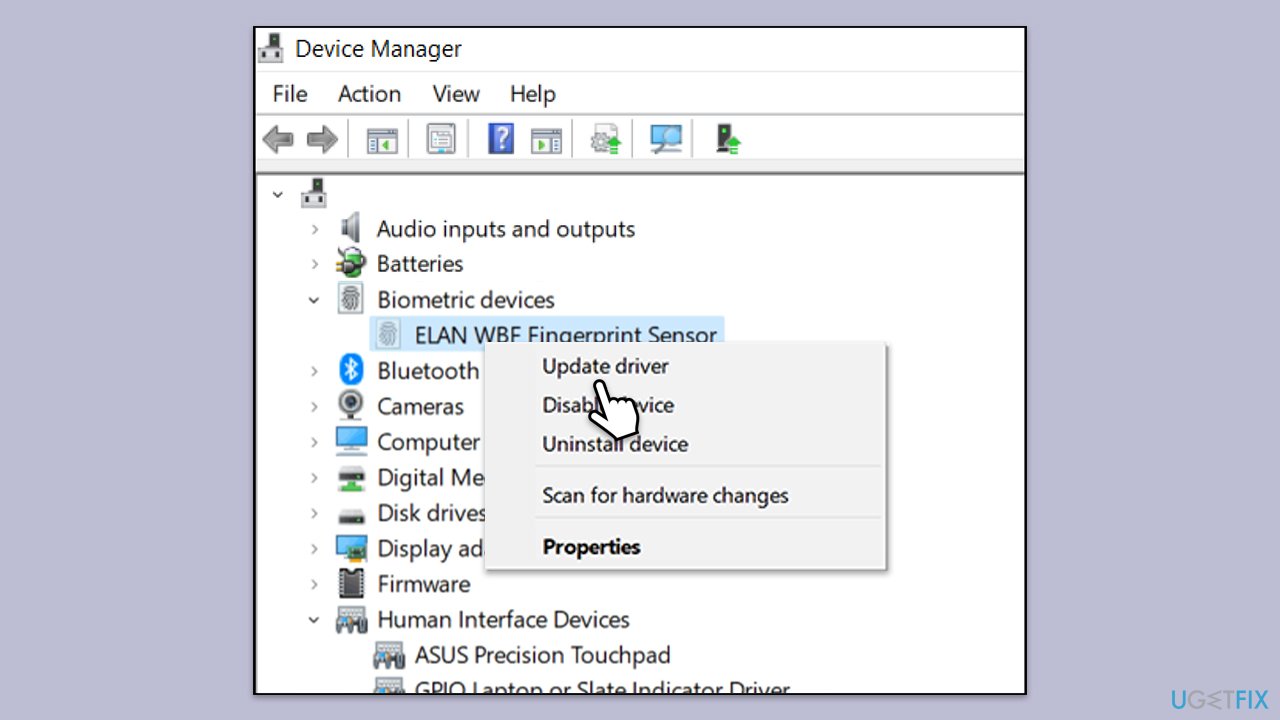Expand the Audio inputs and outputs category
Viewport: 1280px width, 720px height.
[314, 229]
